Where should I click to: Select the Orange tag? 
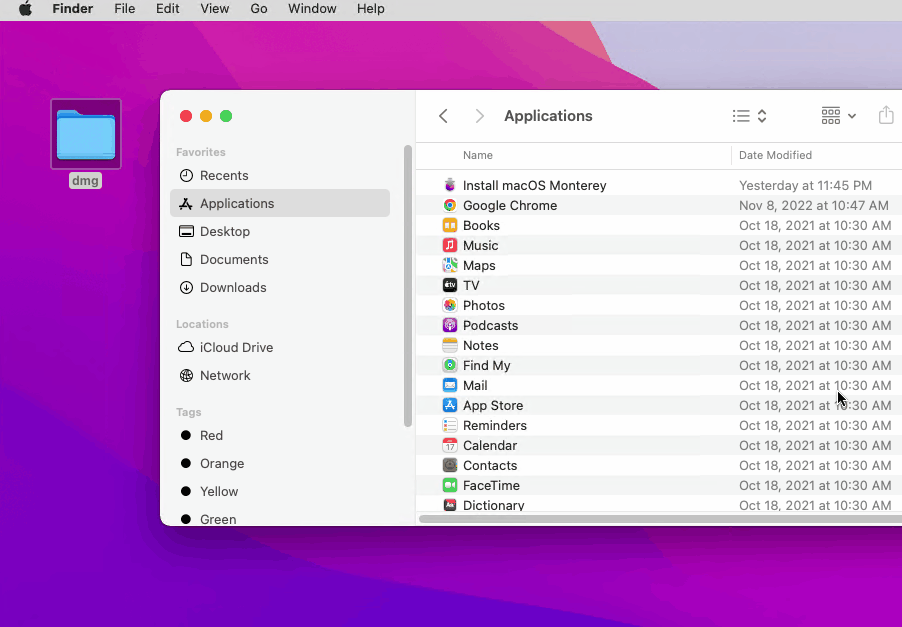coord(280,464)
